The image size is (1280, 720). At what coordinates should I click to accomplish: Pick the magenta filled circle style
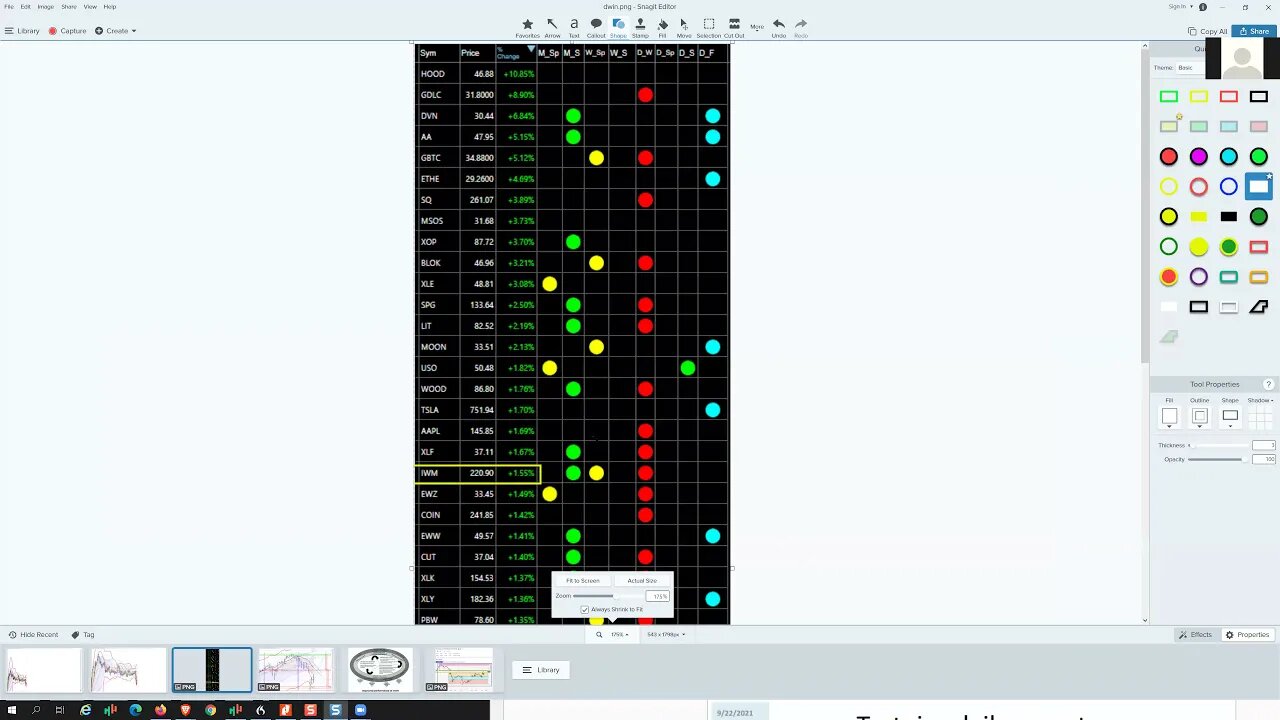pyautogui.click(x=1199, y=157)
